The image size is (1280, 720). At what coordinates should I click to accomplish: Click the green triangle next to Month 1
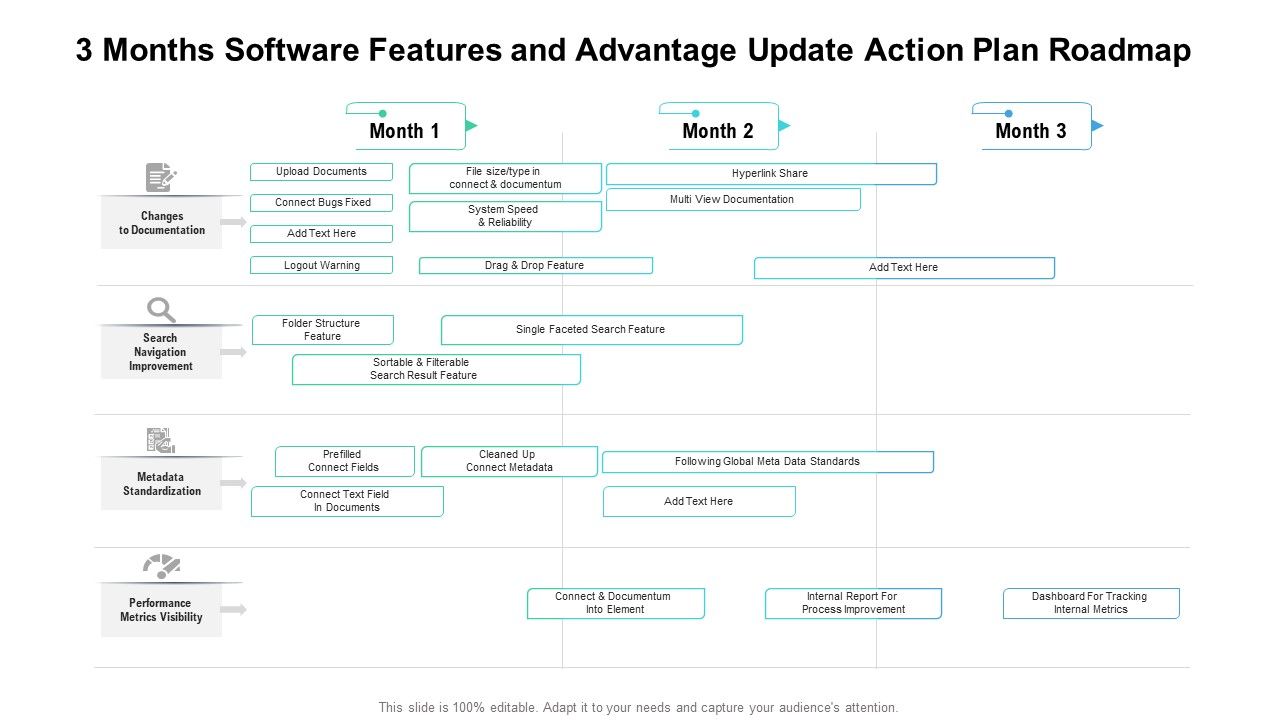pos(472,125)
